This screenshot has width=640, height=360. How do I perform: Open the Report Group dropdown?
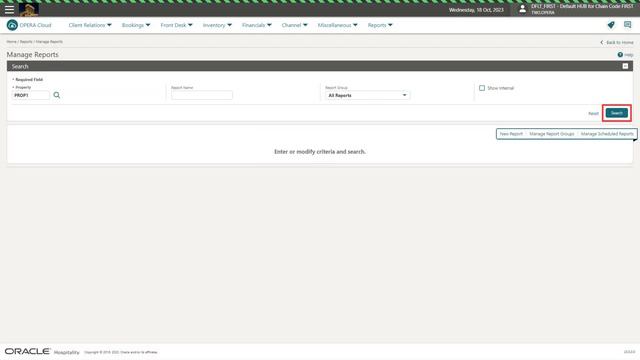[x=367, y=95]
